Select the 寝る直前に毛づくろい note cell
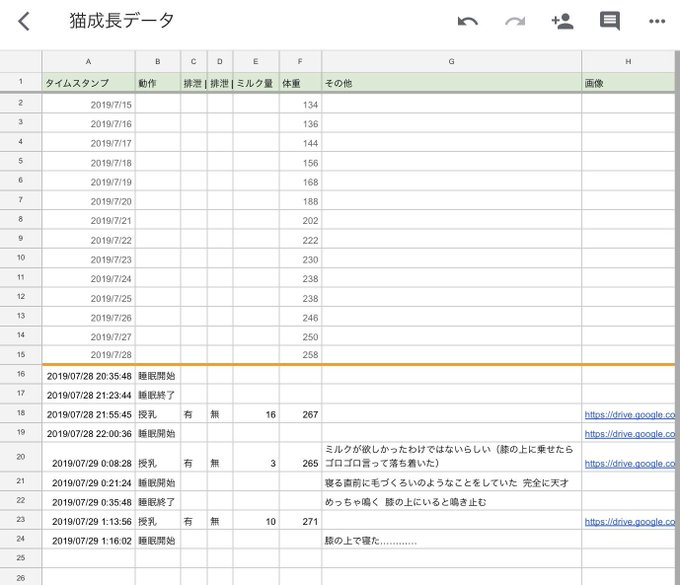The image size is (680, 585). coord(451,483)
